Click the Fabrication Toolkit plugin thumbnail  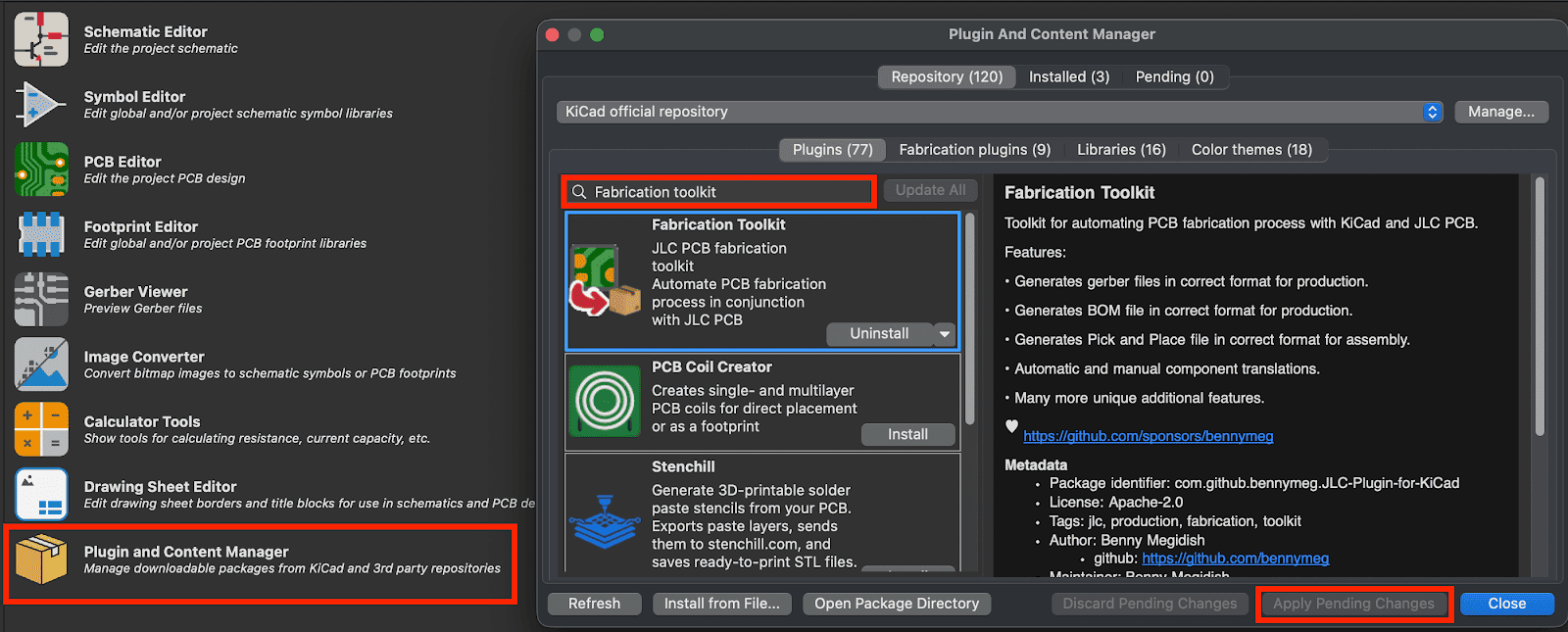click(x=605, y=281)
